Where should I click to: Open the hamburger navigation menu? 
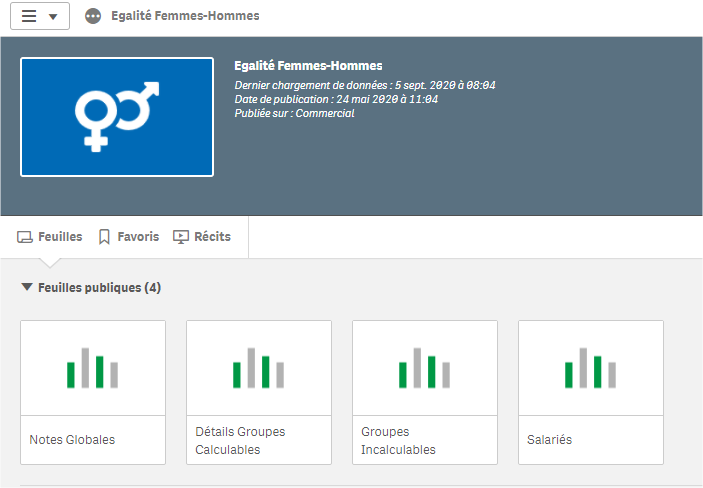(x=29, y=16)
